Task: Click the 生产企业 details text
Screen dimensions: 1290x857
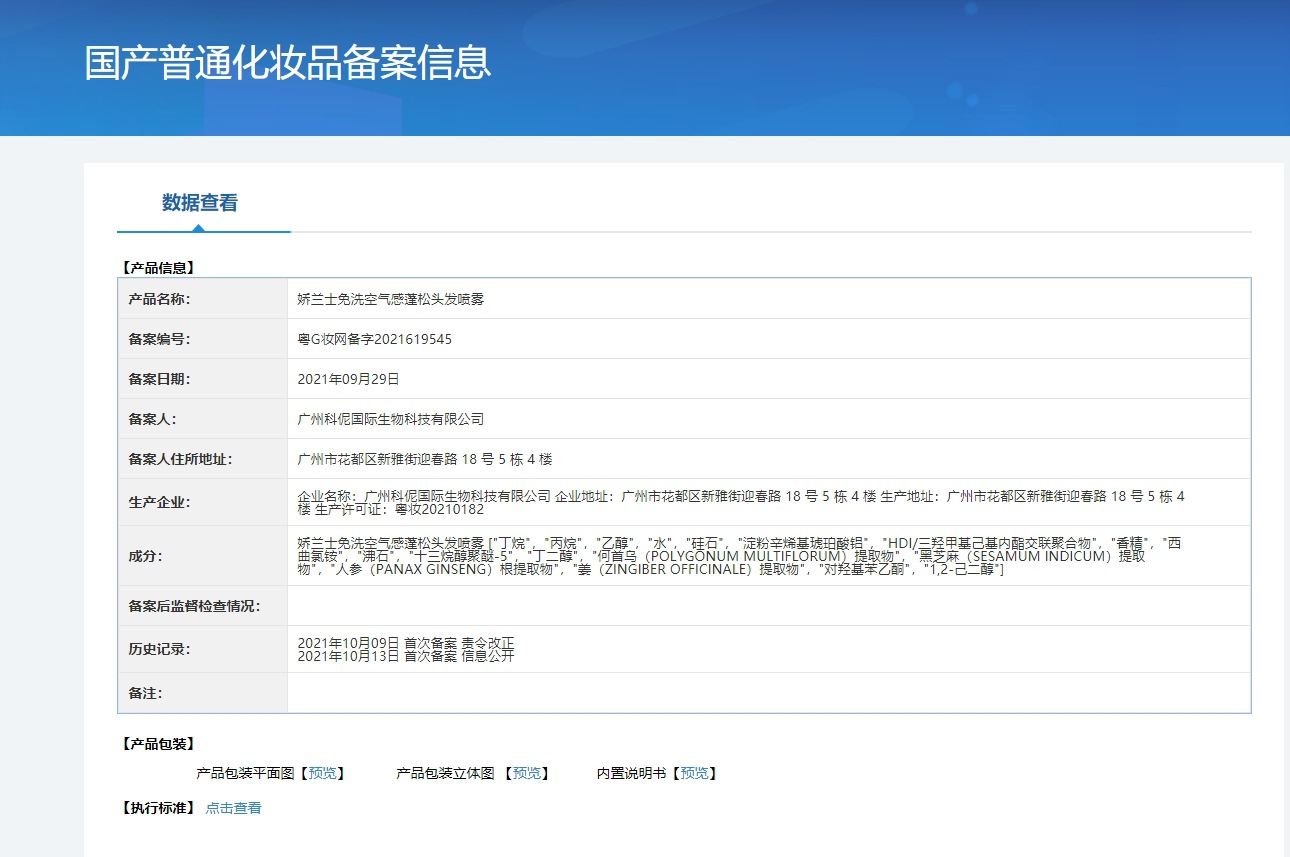Action: click(740, 502)
